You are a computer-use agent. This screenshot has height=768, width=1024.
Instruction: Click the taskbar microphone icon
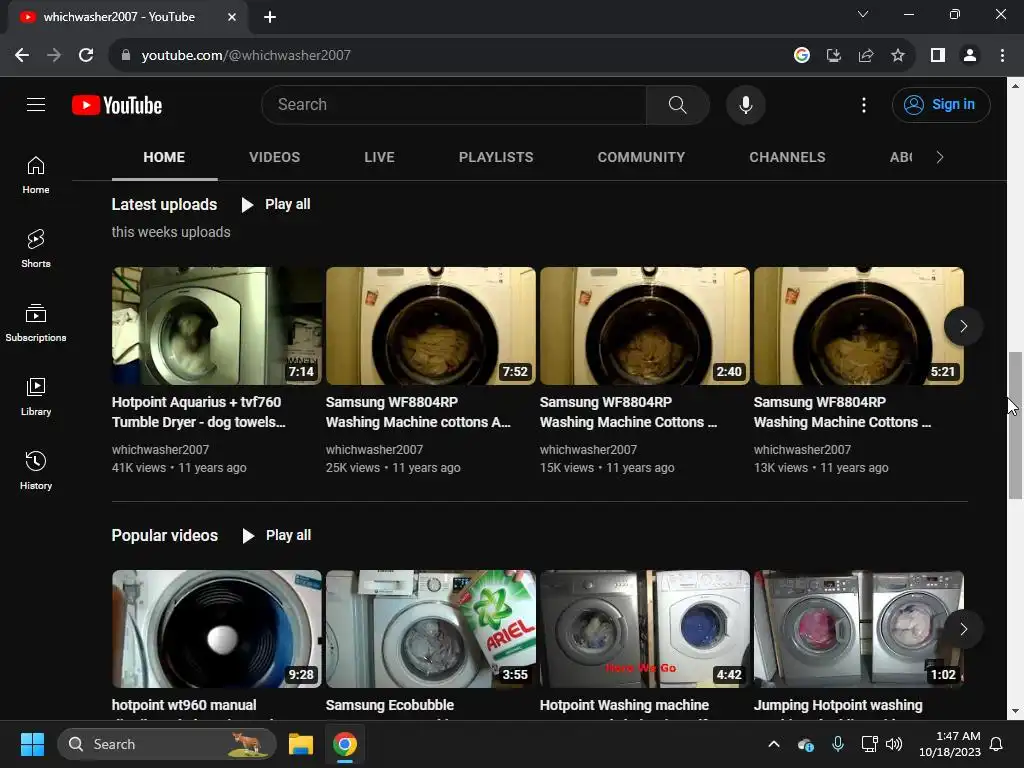(838, 744)
